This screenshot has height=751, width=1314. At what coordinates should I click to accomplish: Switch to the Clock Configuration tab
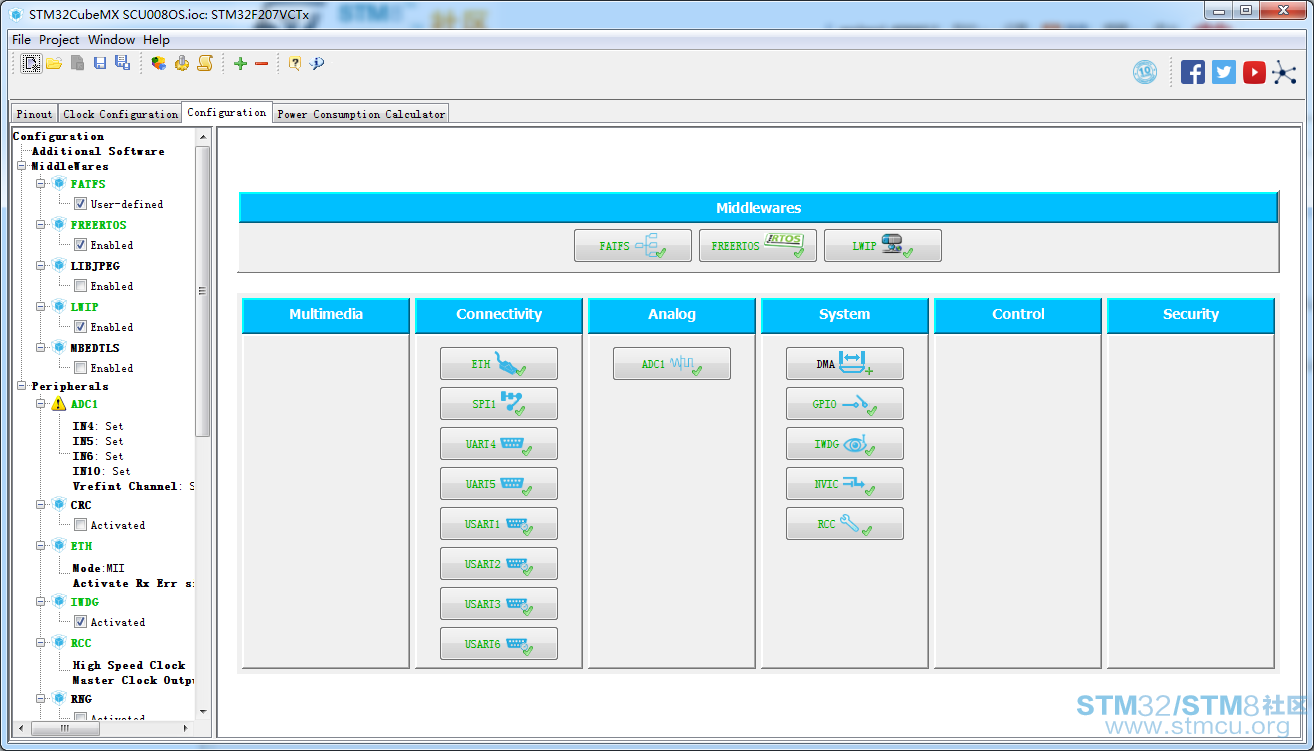coord(120,114)
